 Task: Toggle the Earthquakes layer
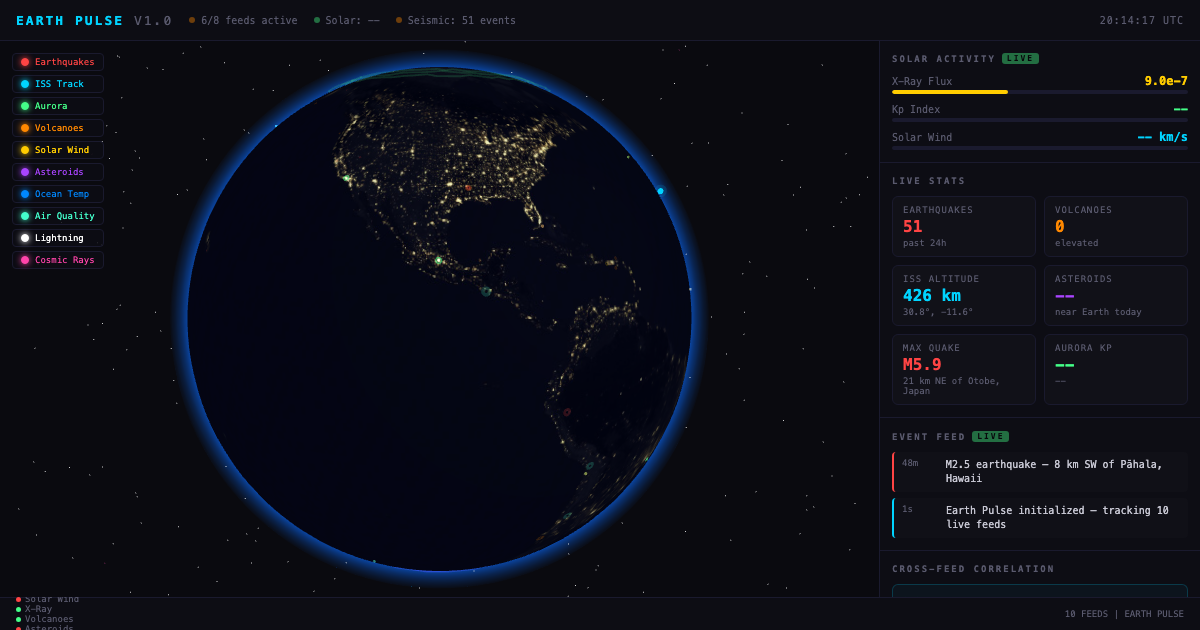tap(58, 62)
